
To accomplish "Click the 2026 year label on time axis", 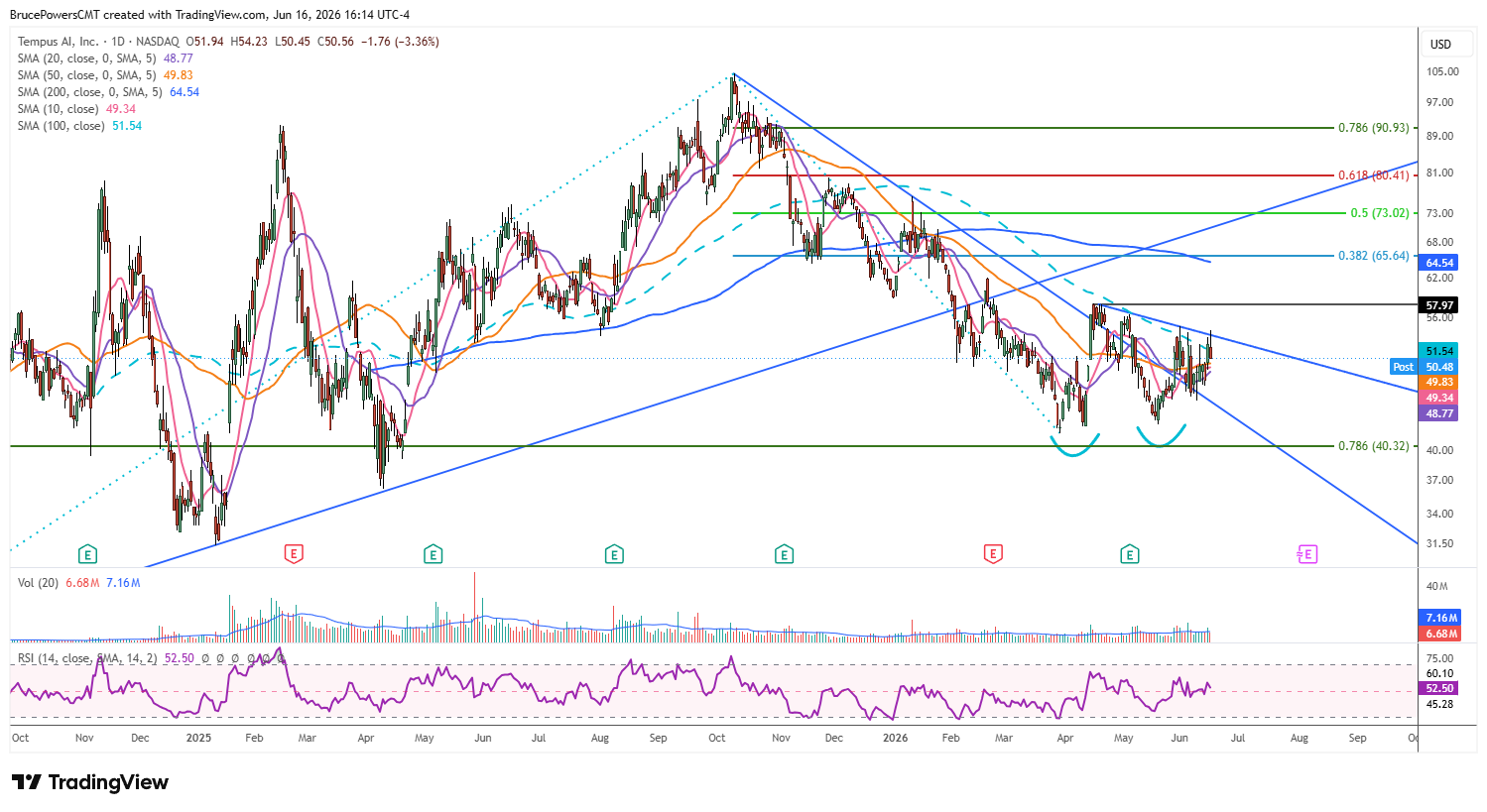I will (x=895, y=738).
